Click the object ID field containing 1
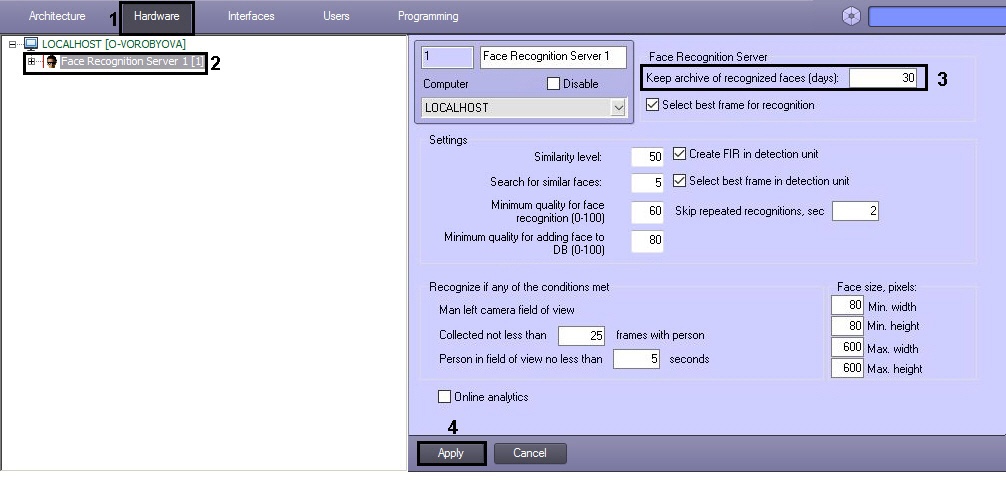Screen dimensions: 1006x480 tap(447, 56)
